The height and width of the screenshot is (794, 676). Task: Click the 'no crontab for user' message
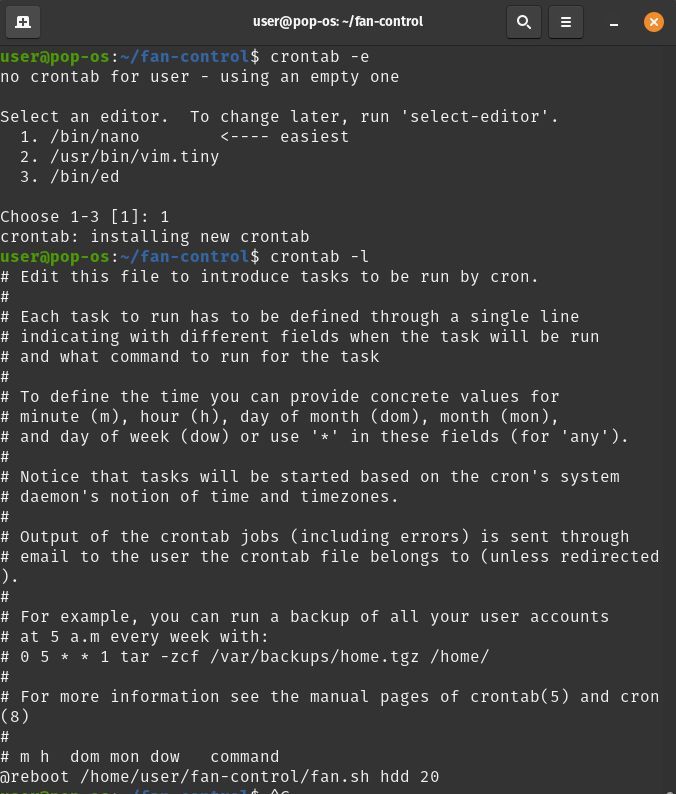[x=200, y=76]
